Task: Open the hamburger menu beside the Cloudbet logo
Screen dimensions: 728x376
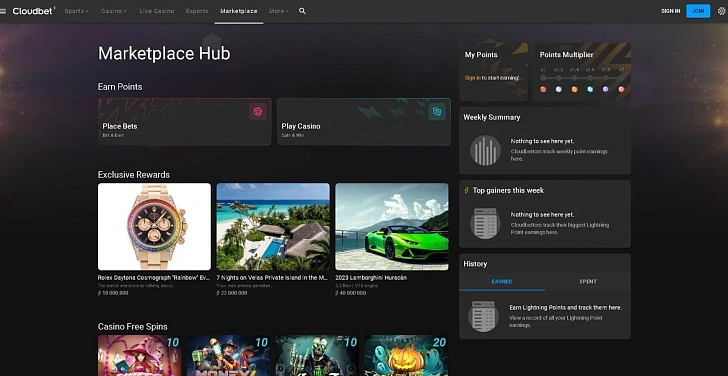Action: [x=3, y=11]
